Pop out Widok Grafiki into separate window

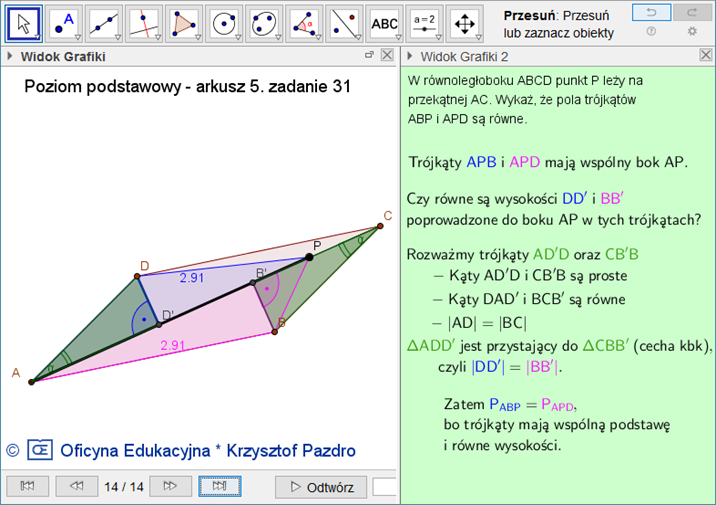(369, 56)
